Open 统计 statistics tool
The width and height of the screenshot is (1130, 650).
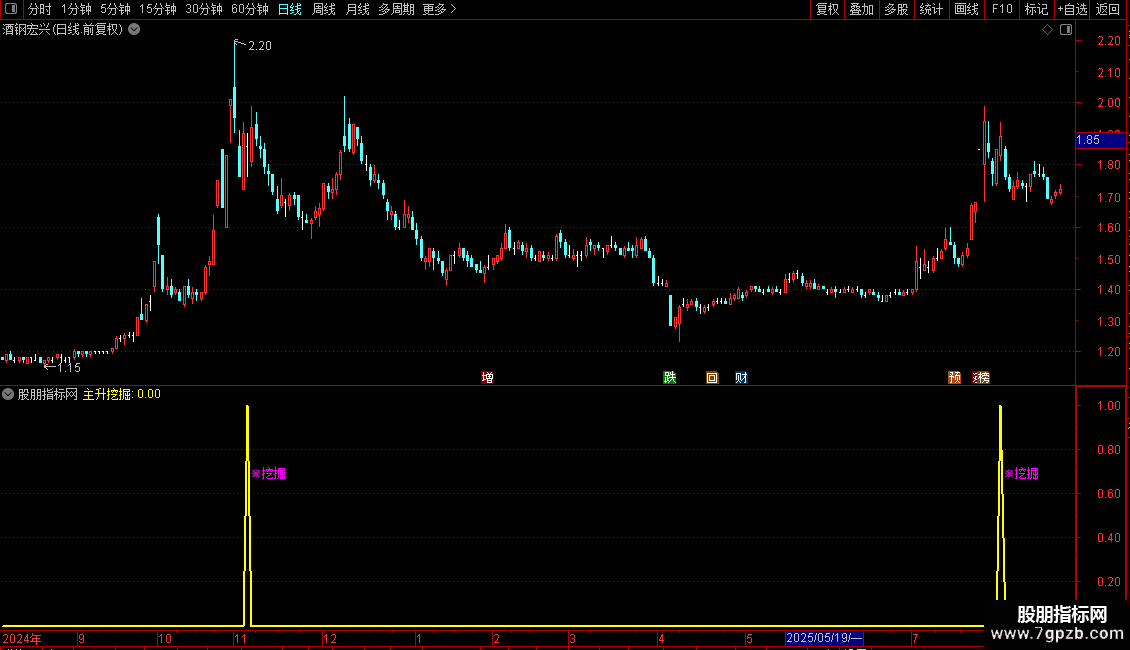tap(931, 9)
